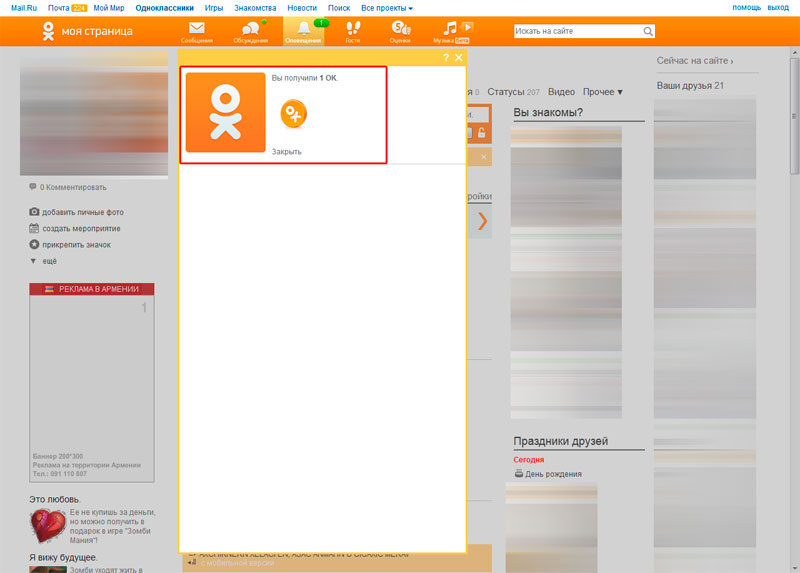The height and width of the screenshot is (573, 800).
Task: Open Видео tab
Action: (561, 92)
